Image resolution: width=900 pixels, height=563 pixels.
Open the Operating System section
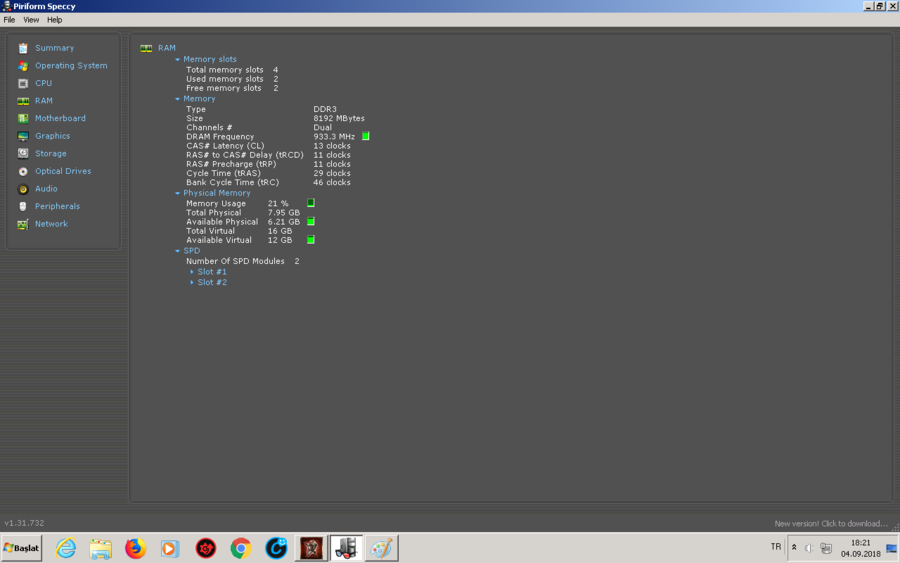tap(71, 65)
